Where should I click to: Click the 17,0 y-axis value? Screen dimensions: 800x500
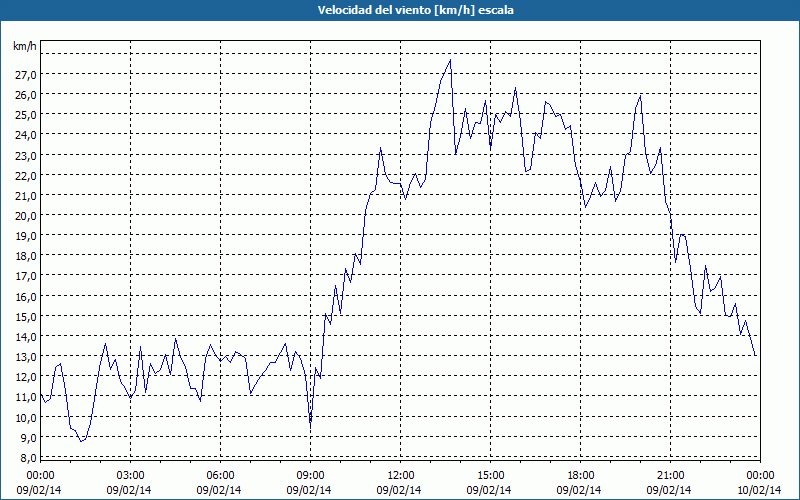pos(26,276)
